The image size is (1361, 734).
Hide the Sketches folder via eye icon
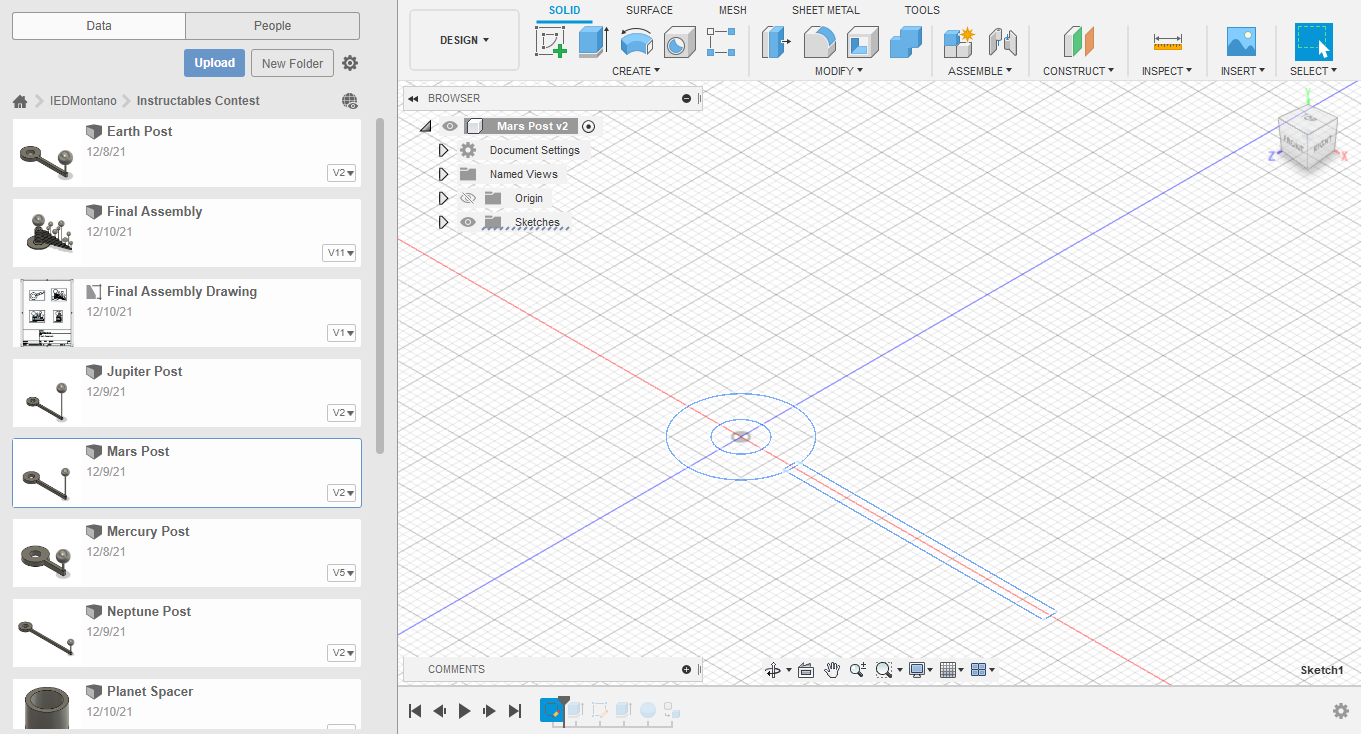467,222
